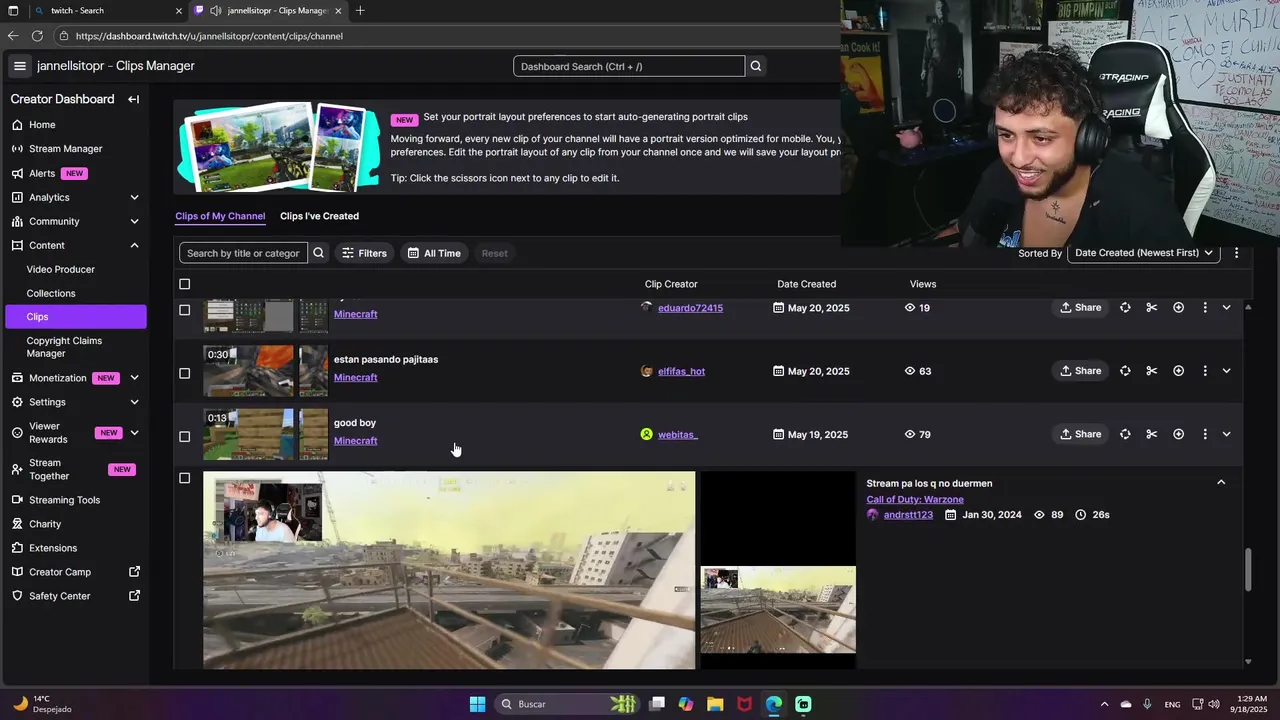Open the elfifas_hot creator profile link
The height and width of the screenshot is (720, 1280).
[681, 371]
